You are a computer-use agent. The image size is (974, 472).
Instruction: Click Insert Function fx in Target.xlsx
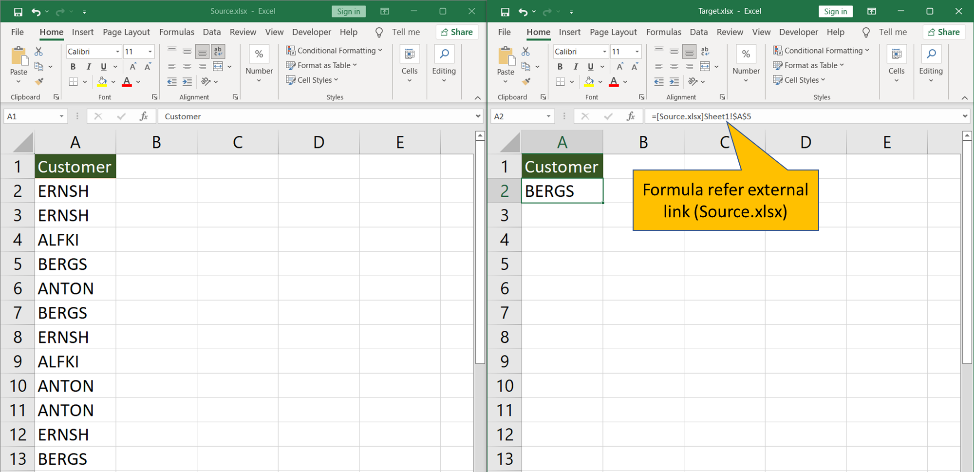click(x=630, y=116)
